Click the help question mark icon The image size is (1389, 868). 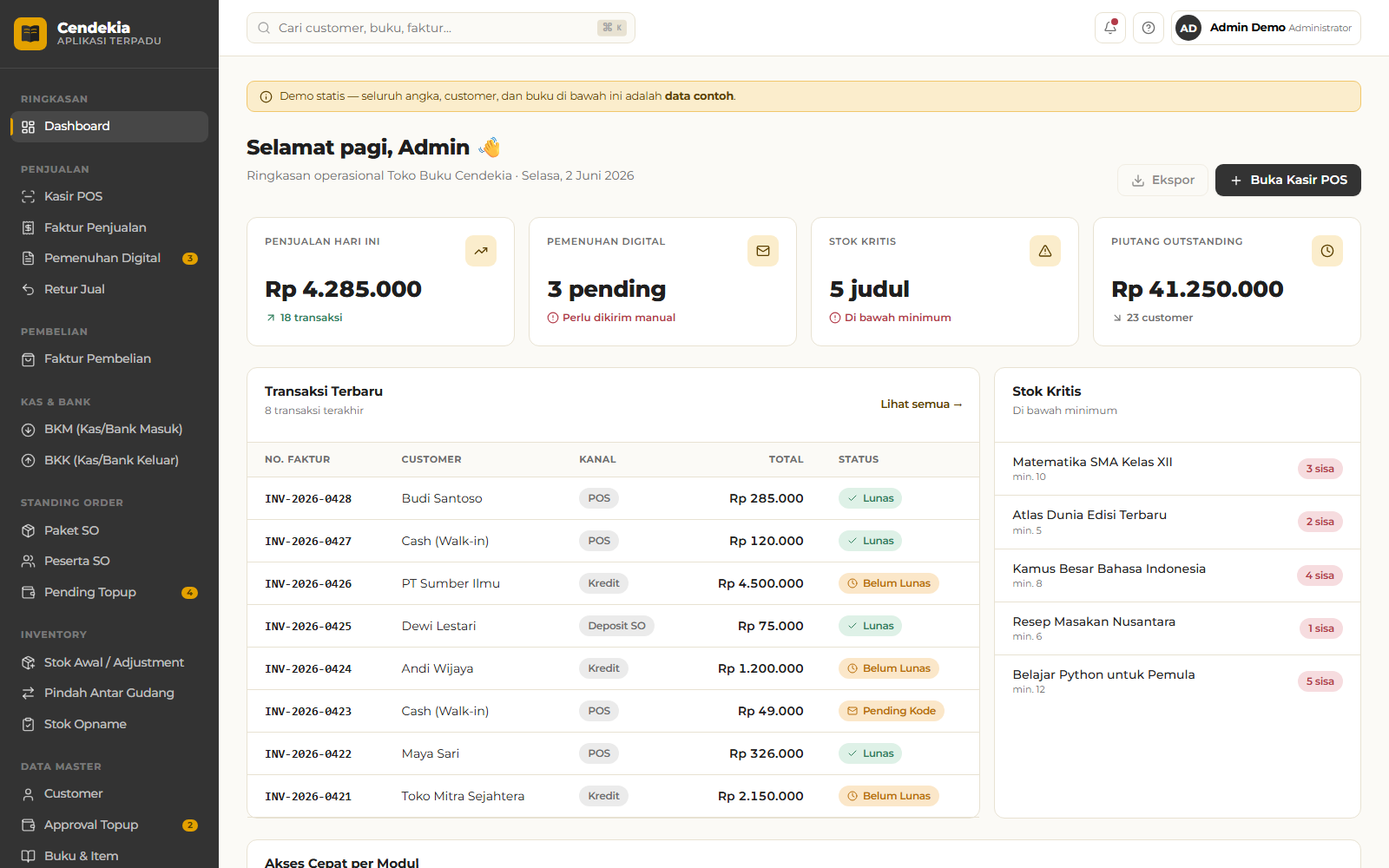coord(1149,28)
